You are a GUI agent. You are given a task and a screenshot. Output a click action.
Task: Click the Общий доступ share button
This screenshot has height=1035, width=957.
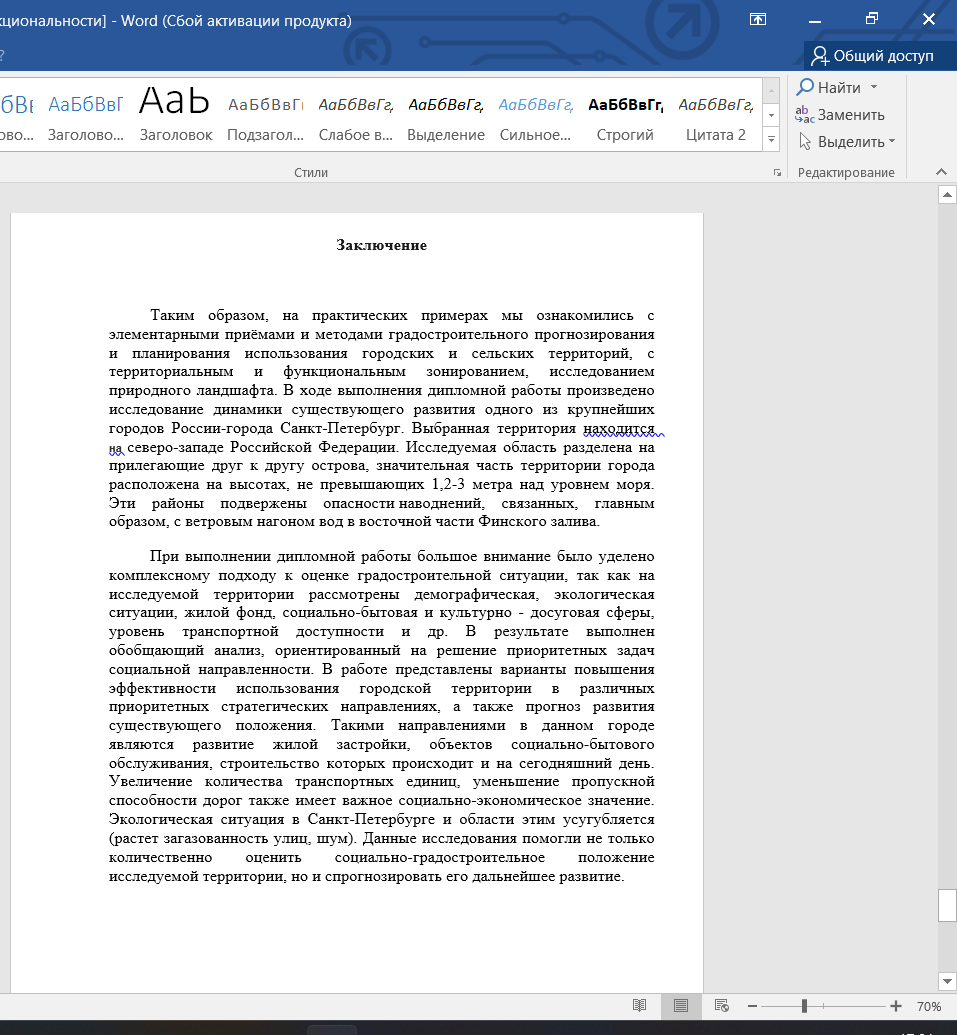coord(872,56)
